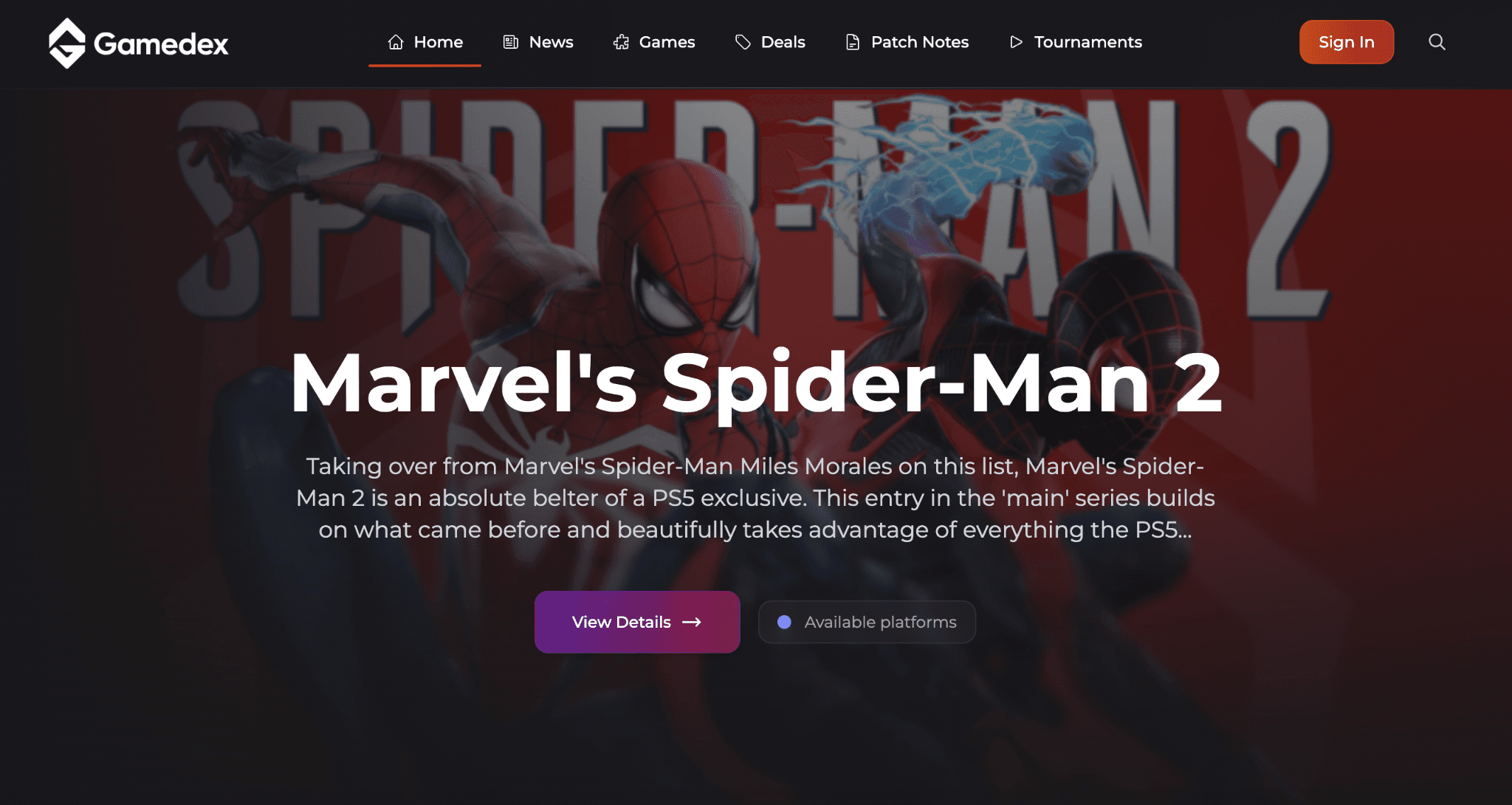Click the Marvel's Spider-Man 2 headline
This screenshot has width=1512, height=805.
[756, 383]
